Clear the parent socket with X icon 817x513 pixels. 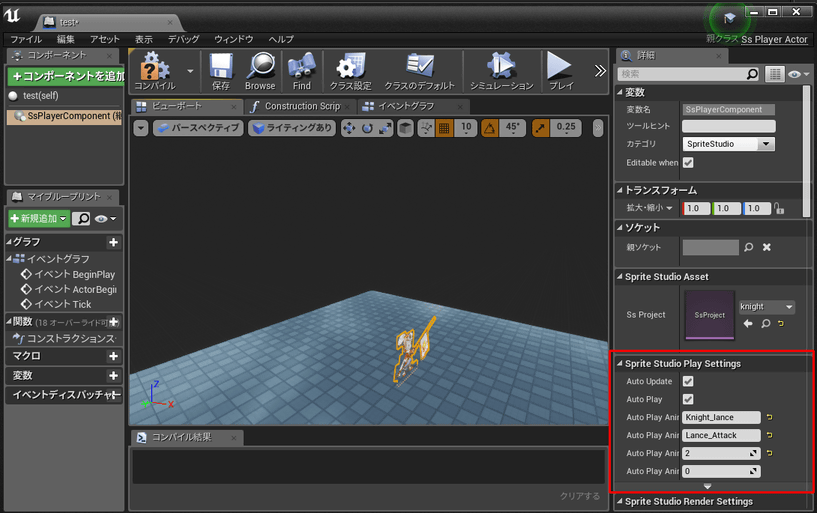tap(766, 247)
